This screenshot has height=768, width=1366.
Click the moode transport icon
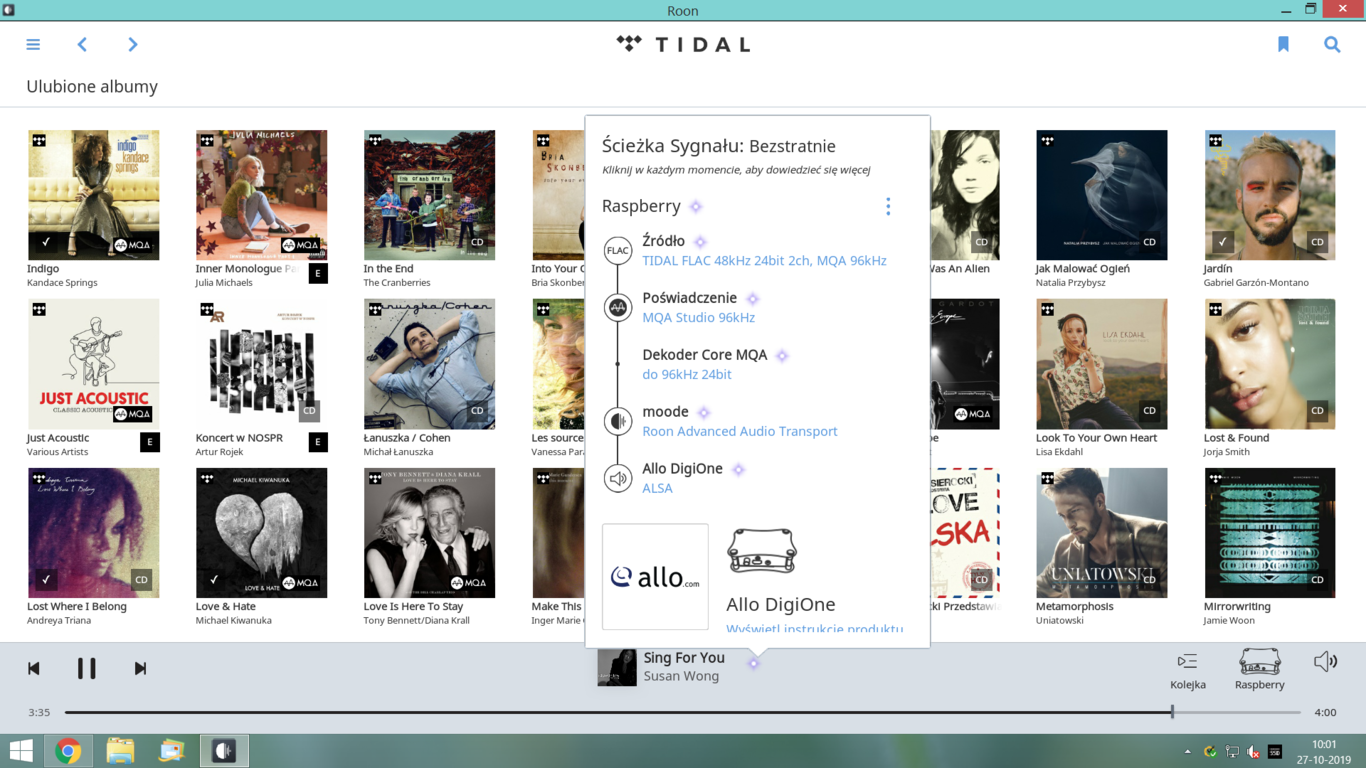pyautogui.click(x=618, y=422)
